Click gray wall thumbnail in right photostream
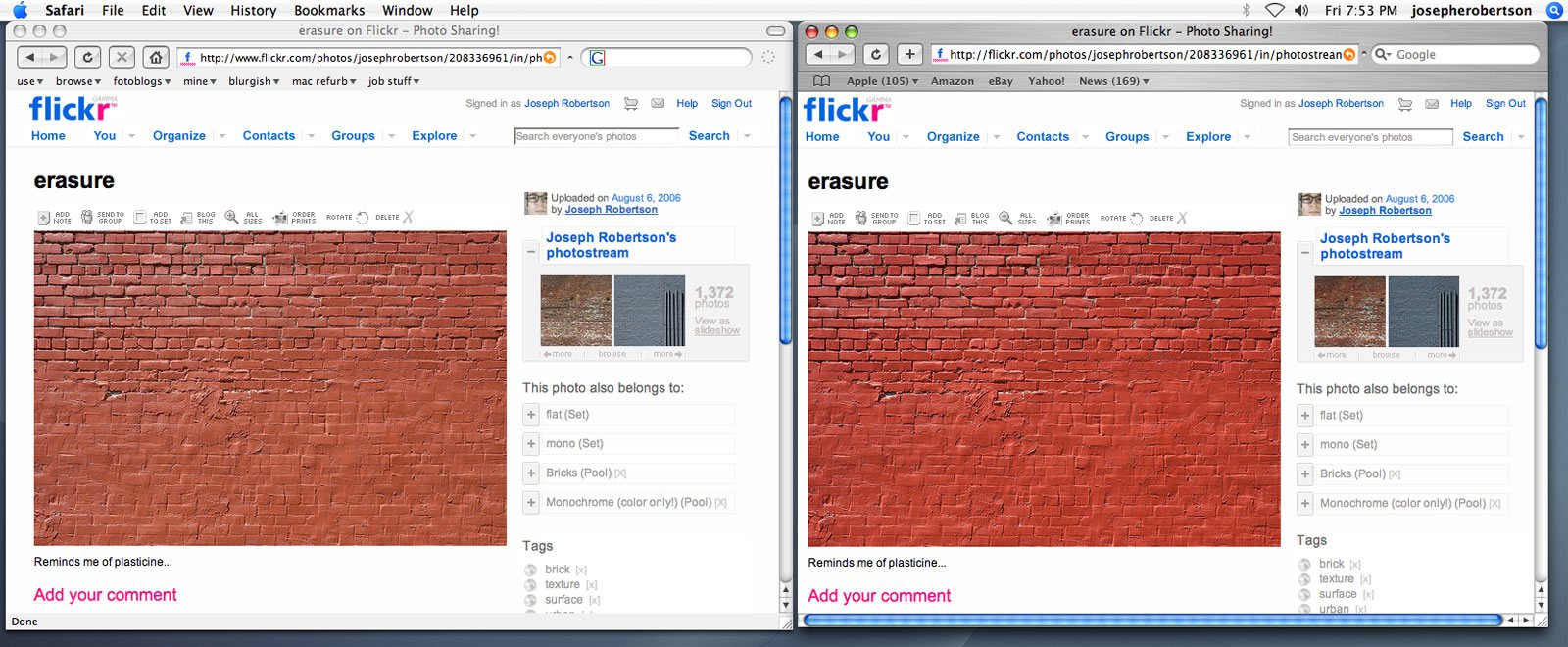This screenshot has height=647, width=1568. [1424, 312]
